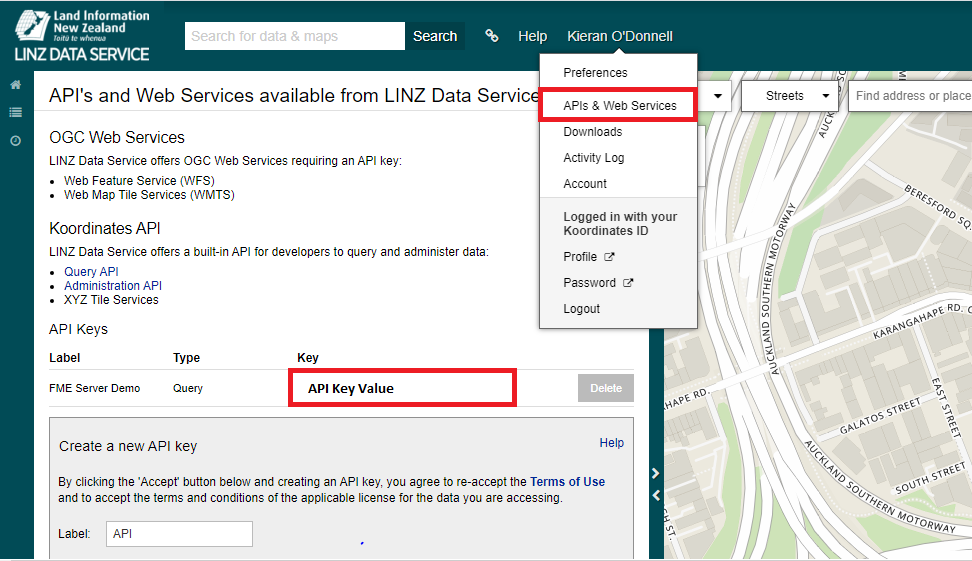This screenshot has width=972, height=561.
Task: Open the Help link in header
Action: [532, 36]
